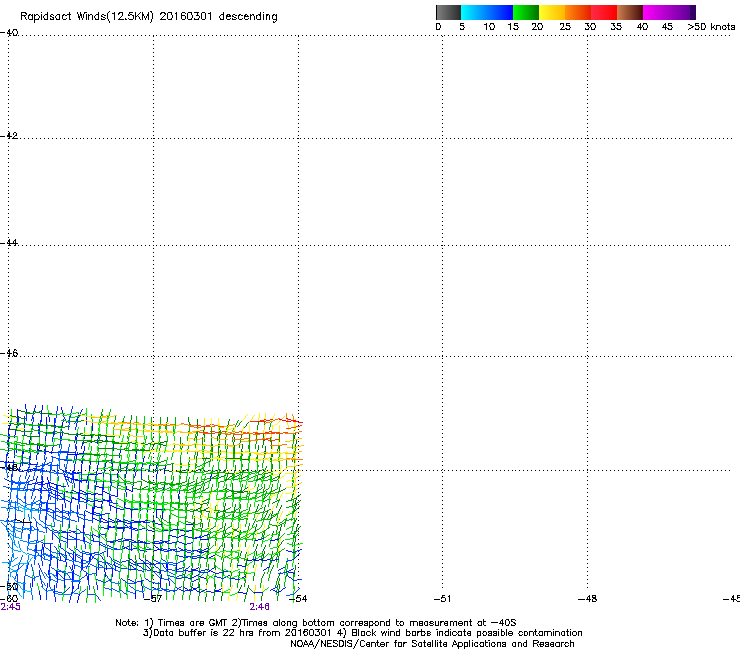Image resolution: width=740 pixels, height=650 pixels.
Task: Click the '25' legend tick label
Action: [565, 27]
